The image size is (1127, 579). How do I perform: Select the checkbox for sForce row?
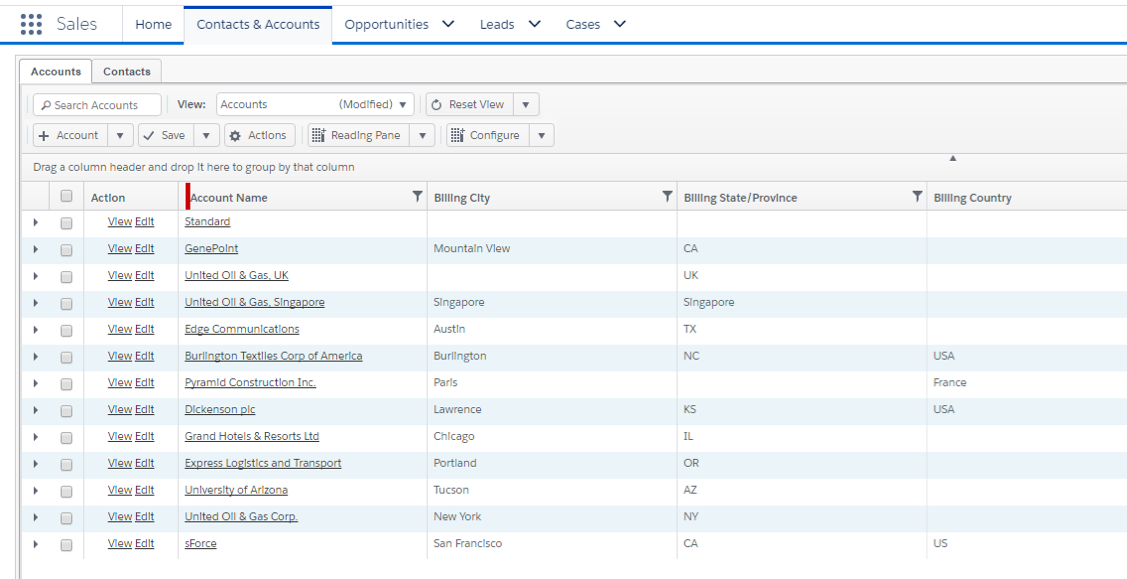(66, 545)
